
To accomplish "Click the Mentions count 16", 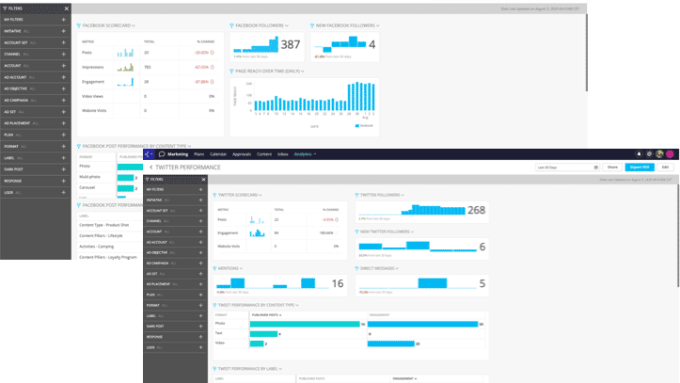I will click(x=337, y=284).
